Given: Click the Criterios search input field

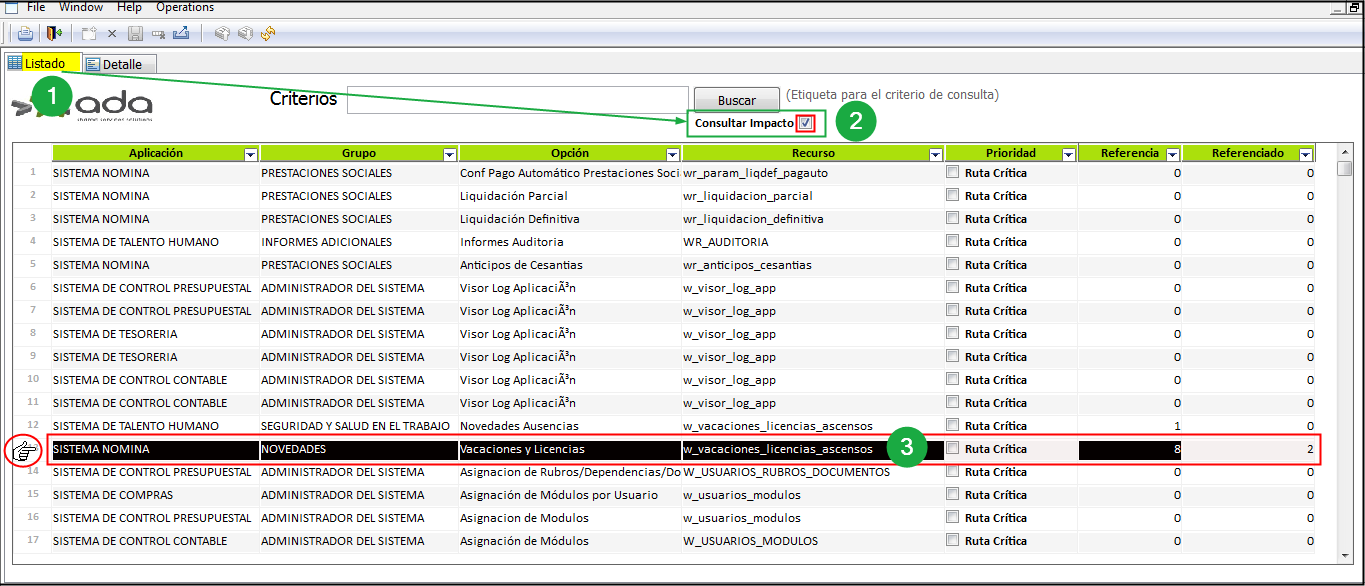Looking at the screenshot, I should point(517,100).
